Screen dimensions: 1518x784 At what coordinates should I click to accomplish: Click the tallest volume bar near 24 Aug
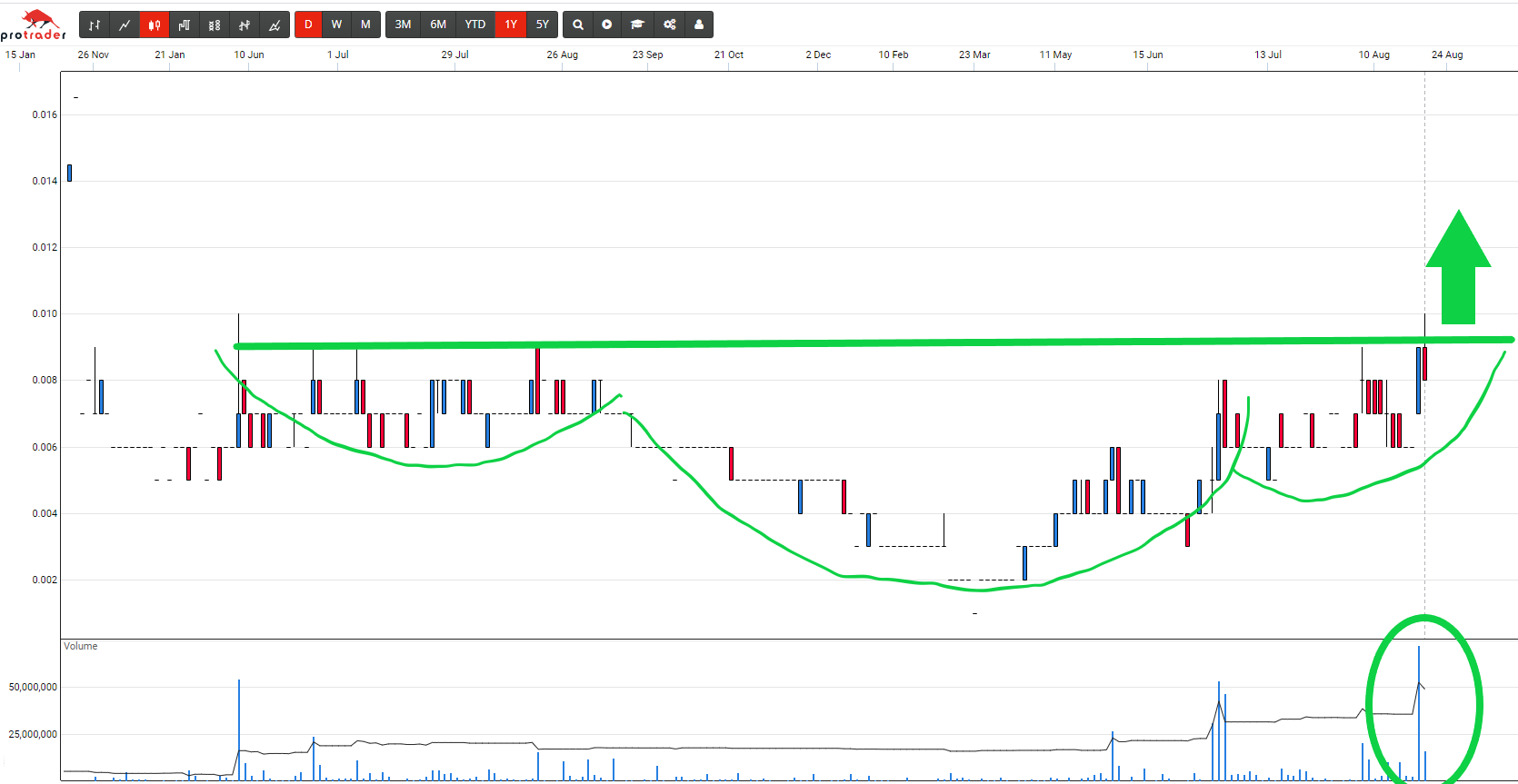pos(1419,713)
